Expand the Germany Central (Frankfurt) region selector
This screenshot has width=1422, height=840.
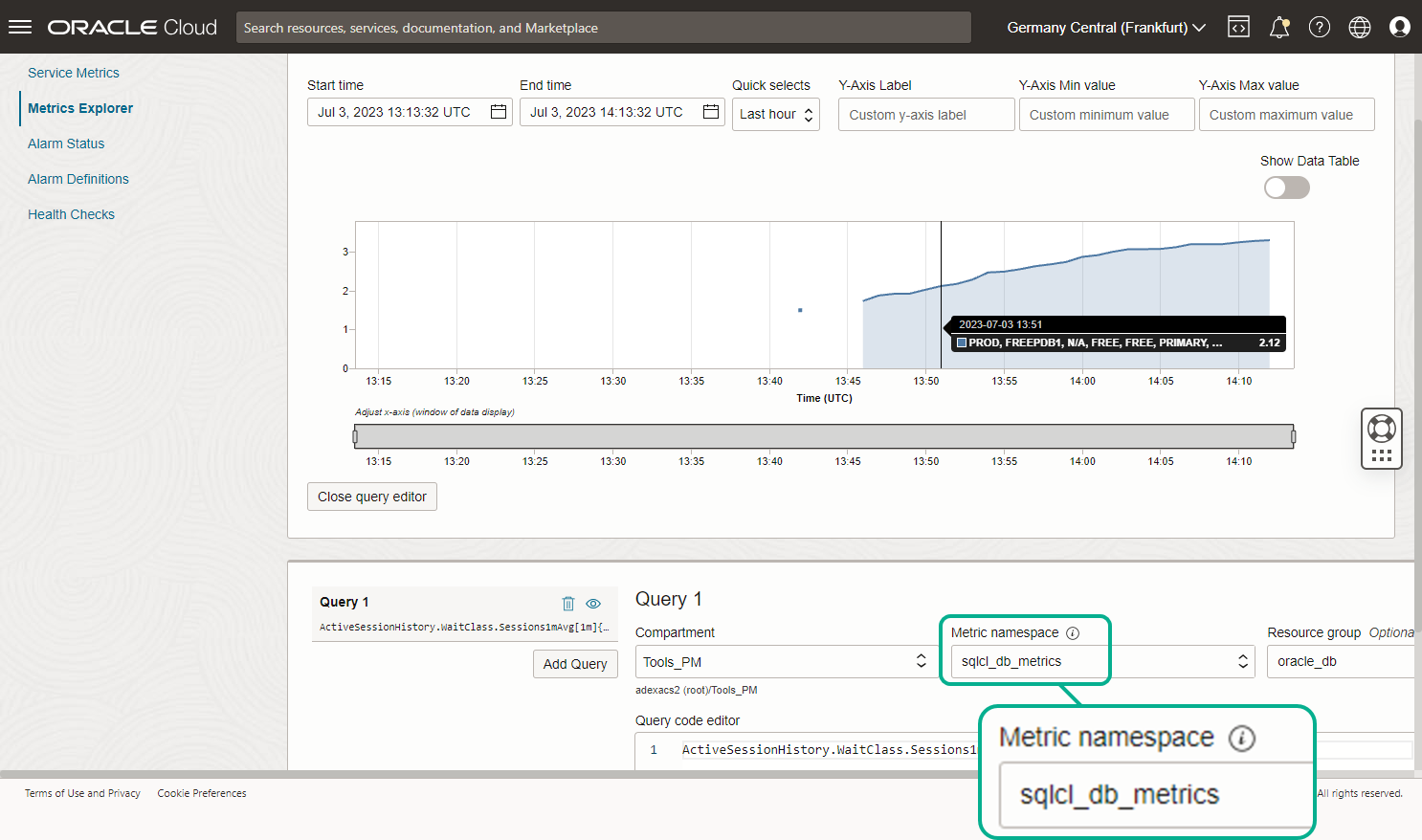(1106, 27)
